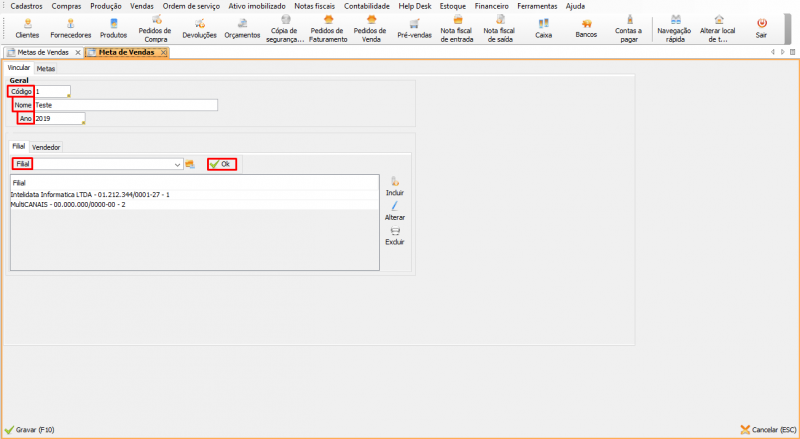Expand the Filial combo box arrow
800x439 pixels.
[178, 164]
